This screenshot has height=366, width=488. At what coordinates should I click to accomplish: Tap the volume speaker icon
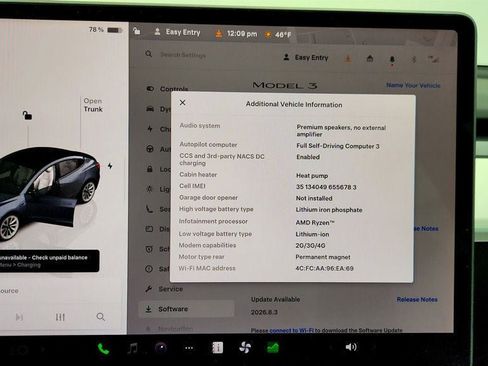tap(351, 347)
